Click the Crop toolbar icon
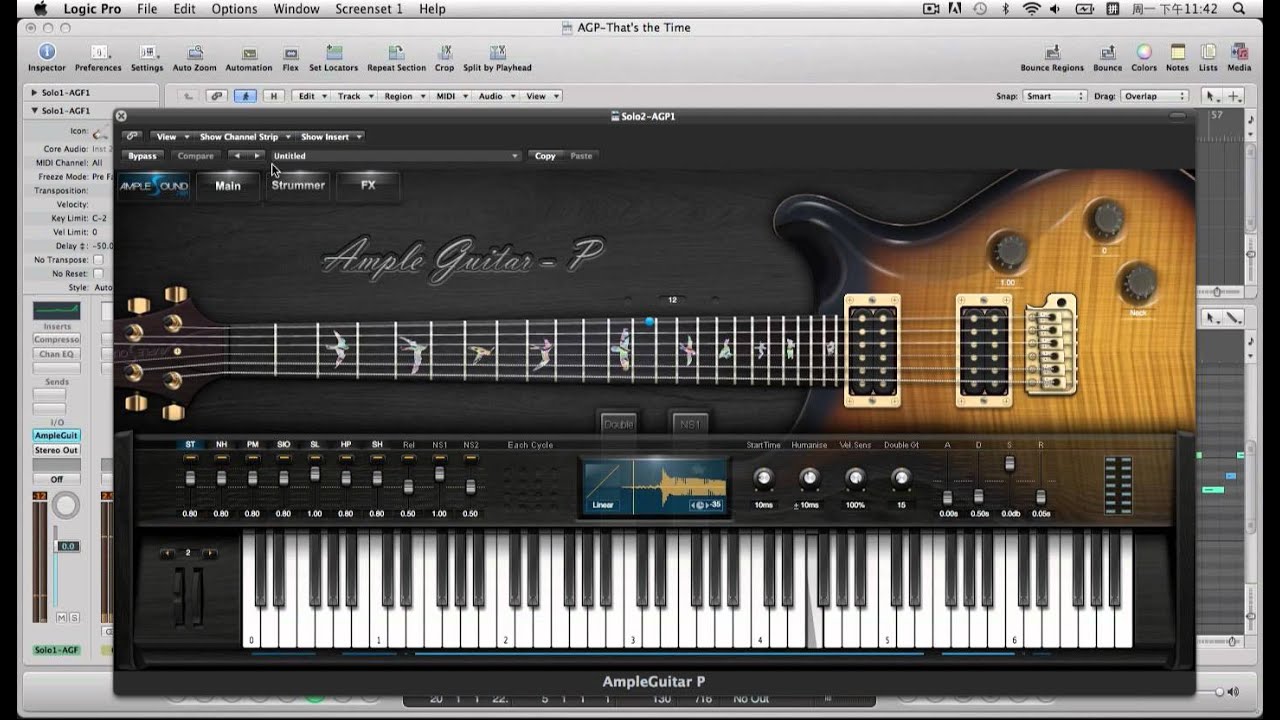The width and height of the screenshot is (1280, 720). tap(444, 58)
